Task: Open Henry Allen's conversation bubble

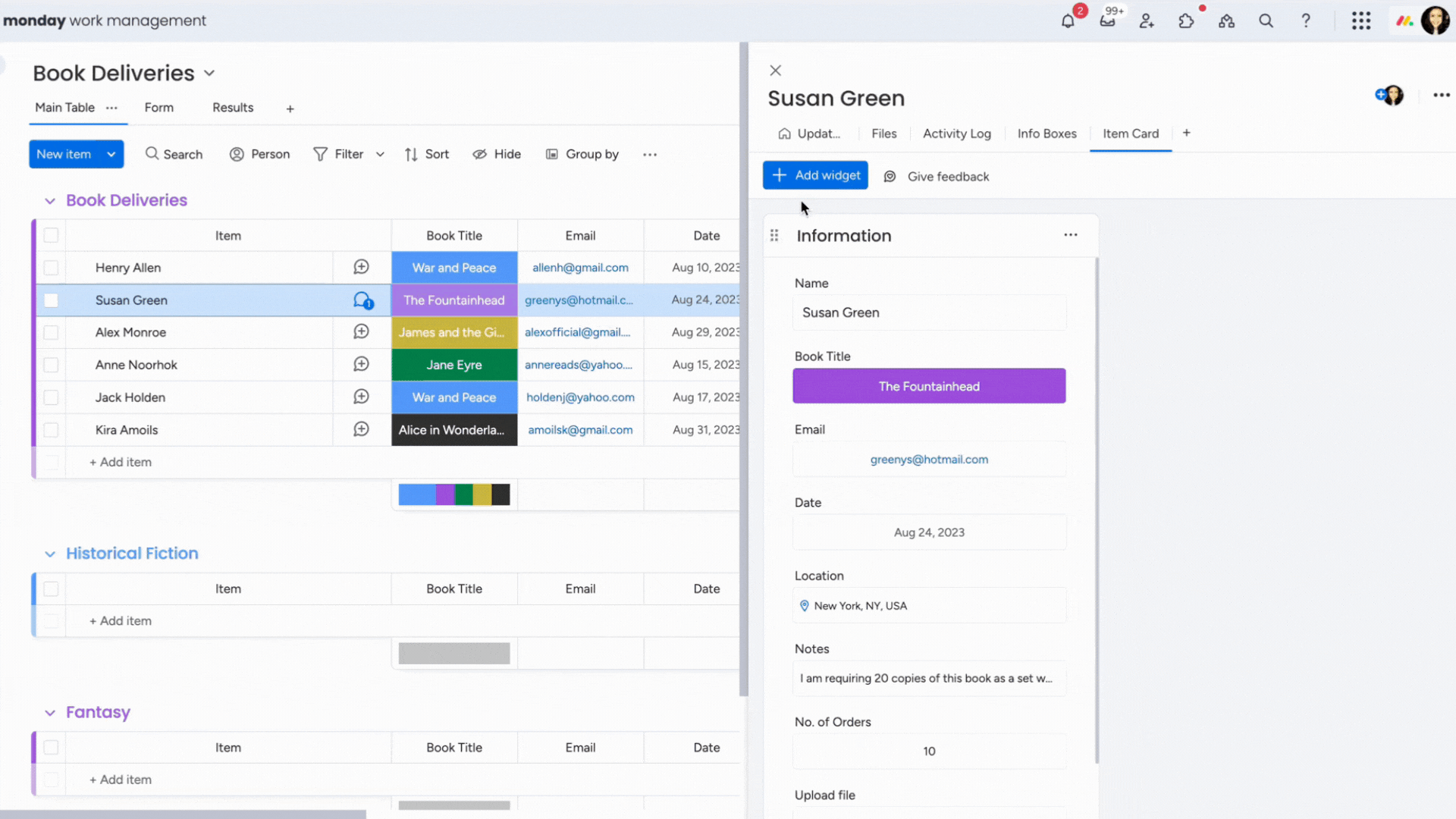Action: click(362, 267)
